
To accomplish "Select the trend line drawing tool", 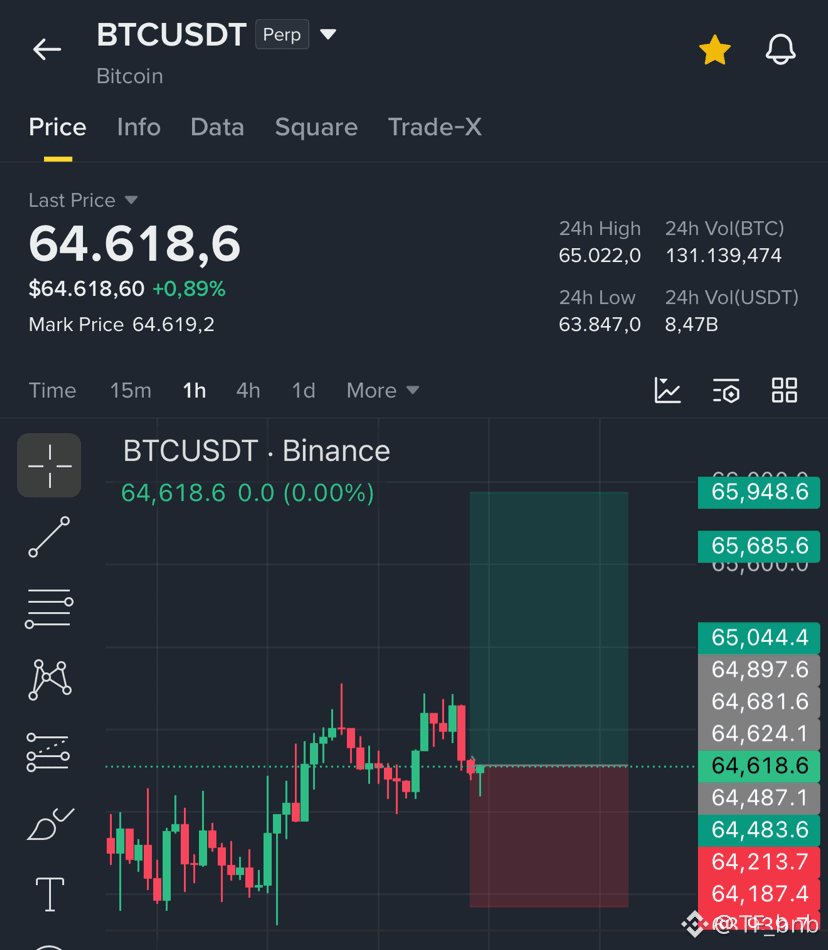I will coord(49,537).
